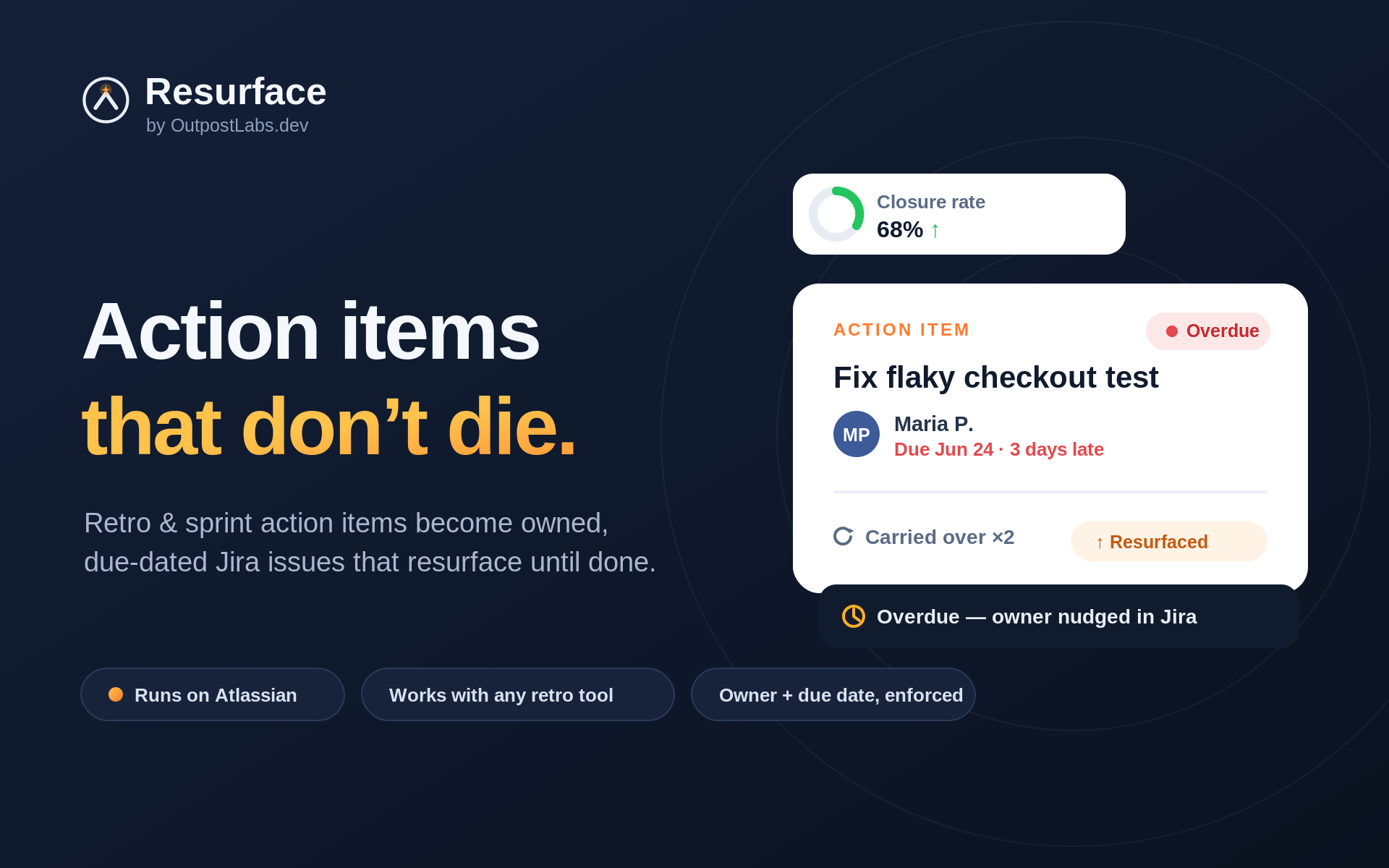Click the MP avatar circle

pyautogui.click(x=857, y=434)
